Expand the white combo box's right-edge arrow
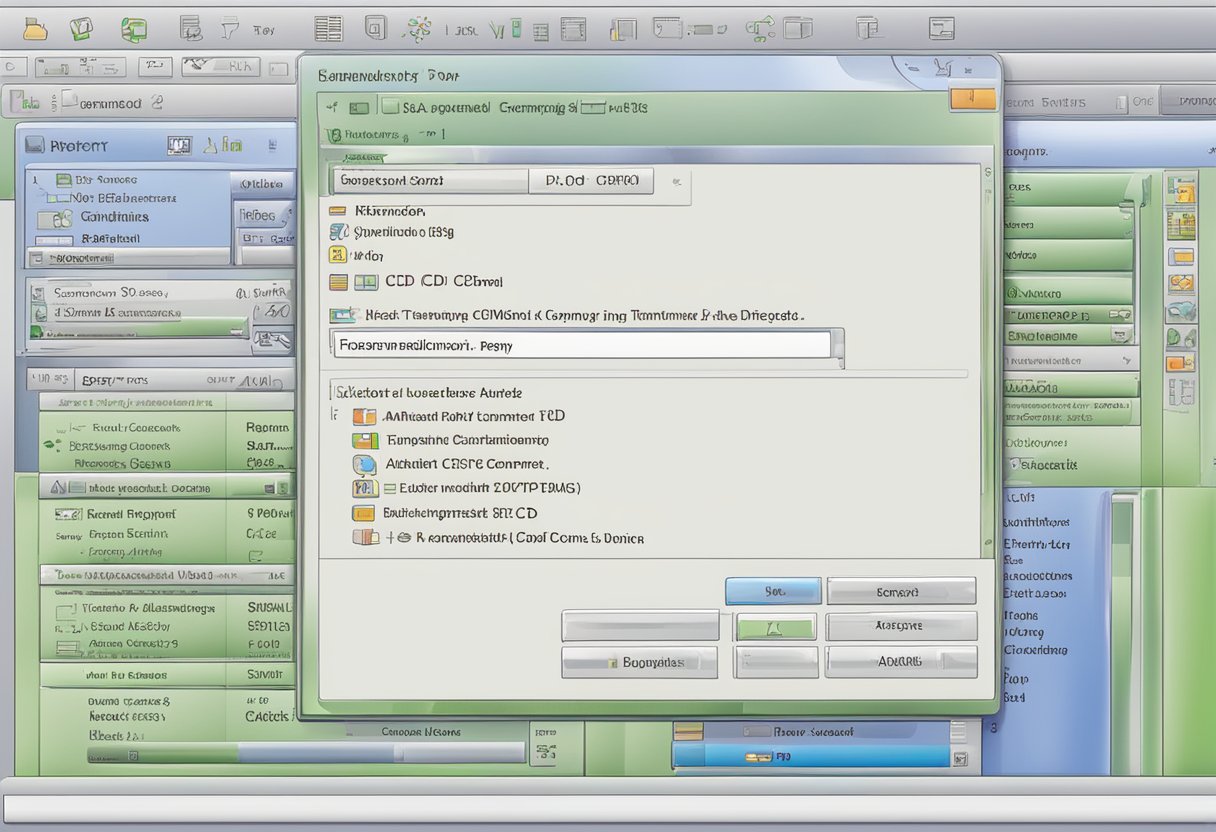1216x832 pixels. (x=837, y=347)
